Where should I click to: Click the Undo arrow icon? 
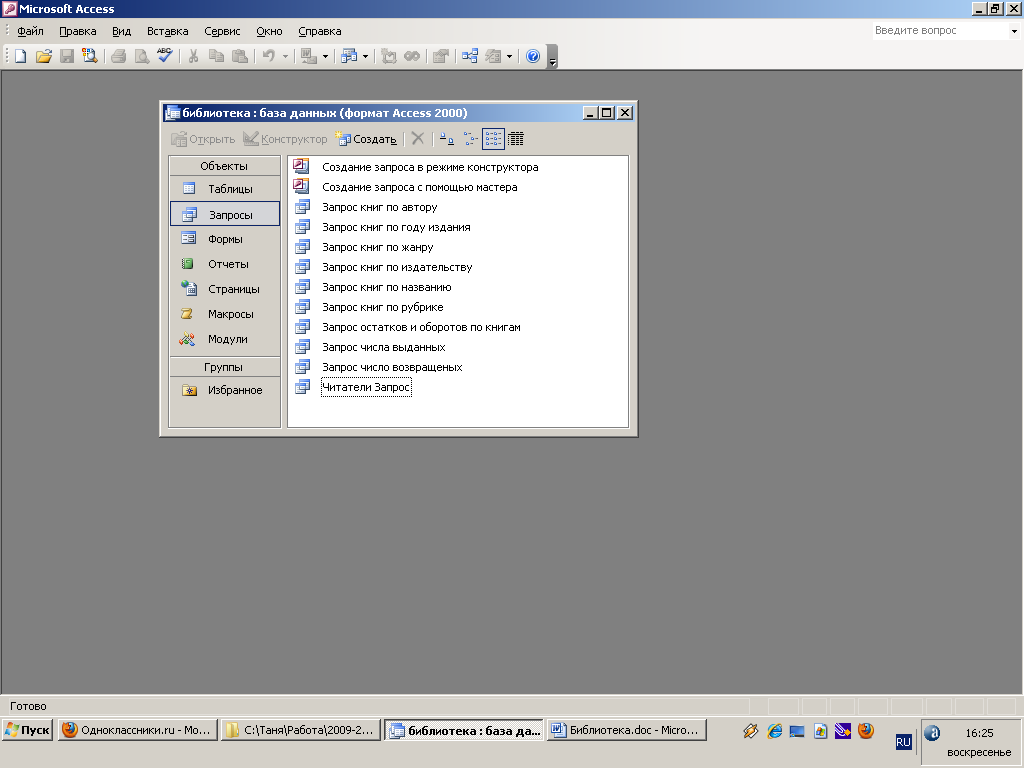tap(268, 56)
